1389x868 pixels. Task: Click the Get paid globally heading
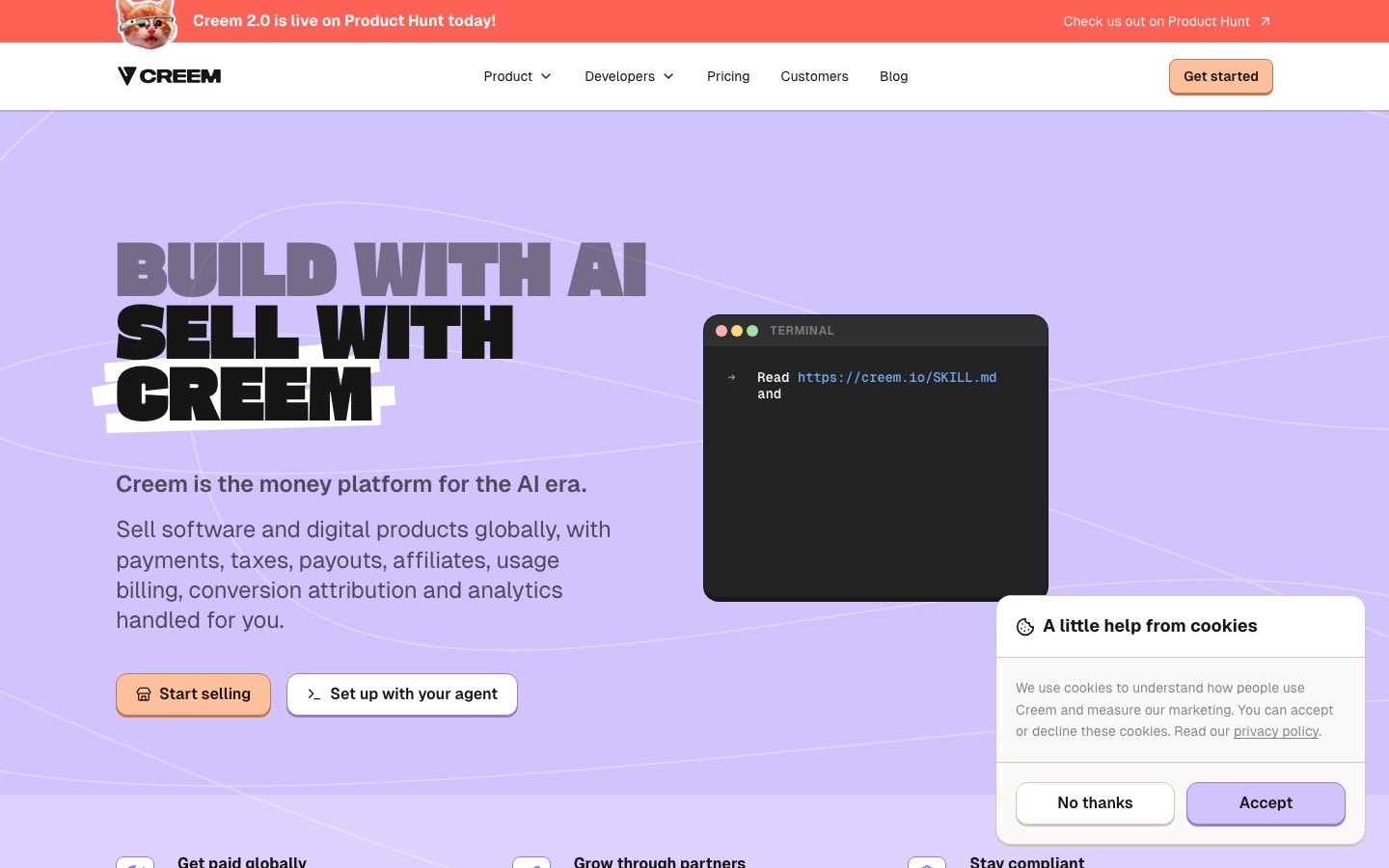point(242,861)
